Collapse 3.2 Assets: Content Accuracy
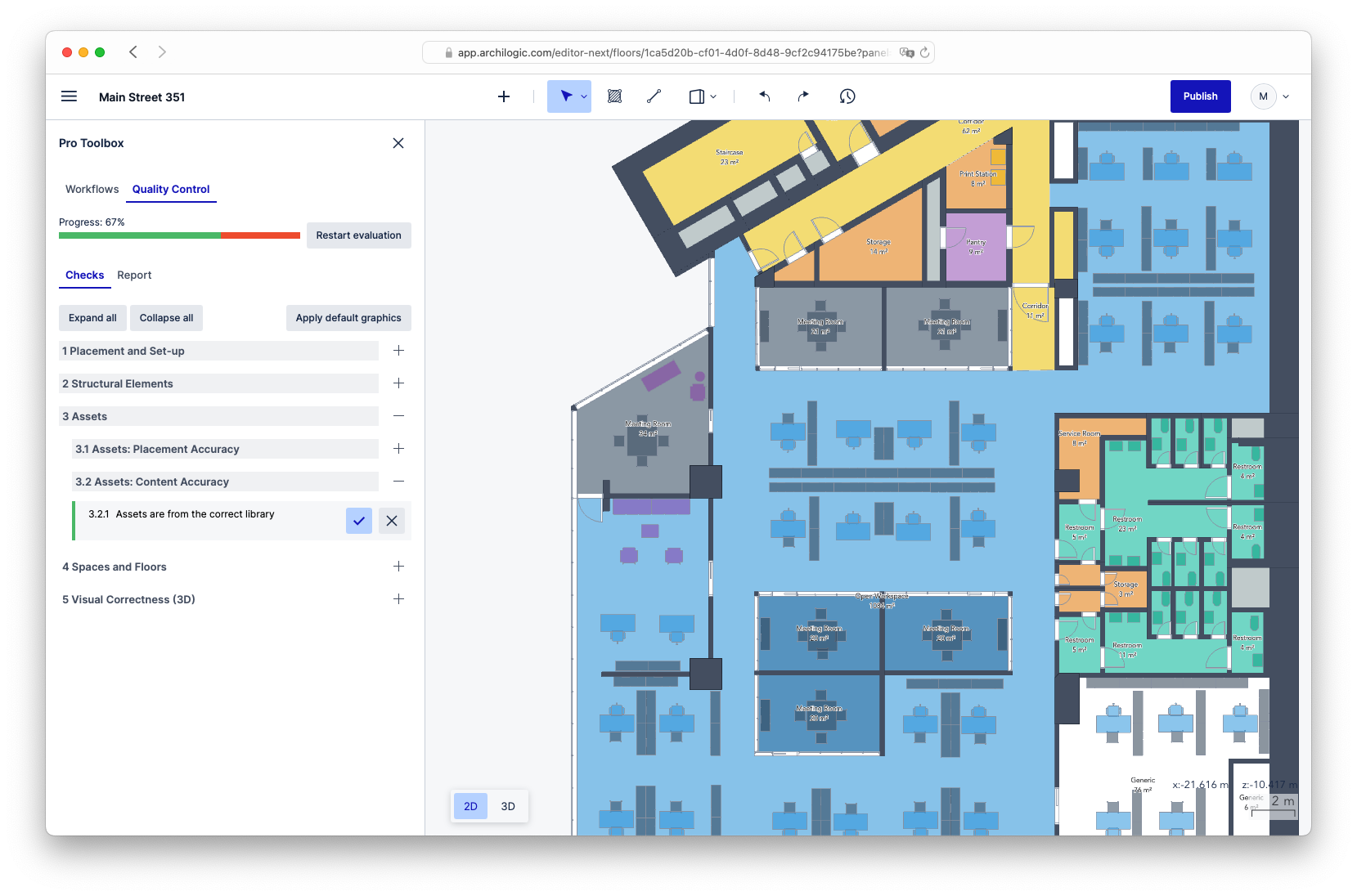1357x896 pixels. click(398, 482)
